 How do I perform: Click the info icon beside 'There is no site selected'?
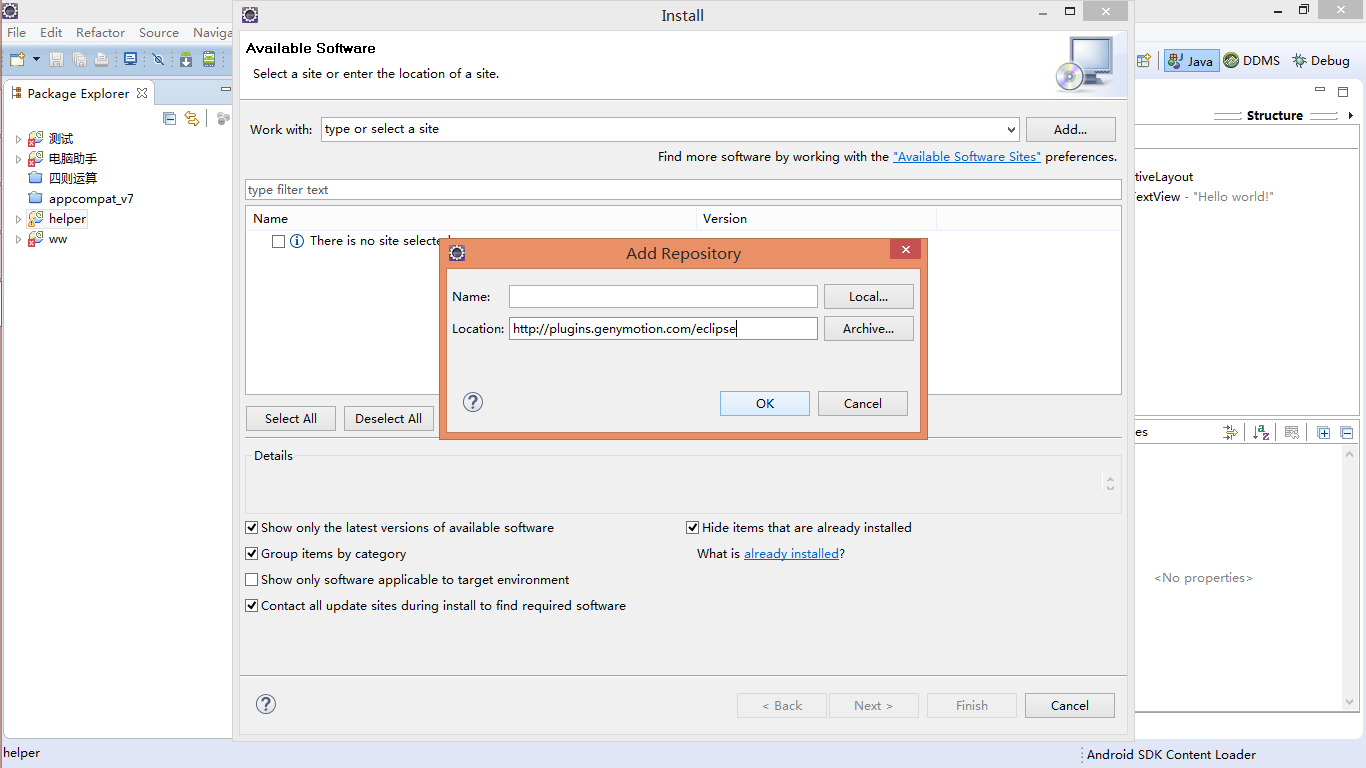tap(297, 241)
